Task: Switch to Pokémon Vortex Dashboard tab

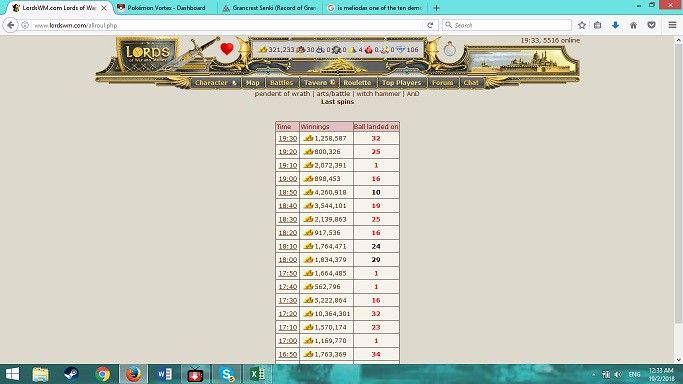Action: tap(166, 8)
